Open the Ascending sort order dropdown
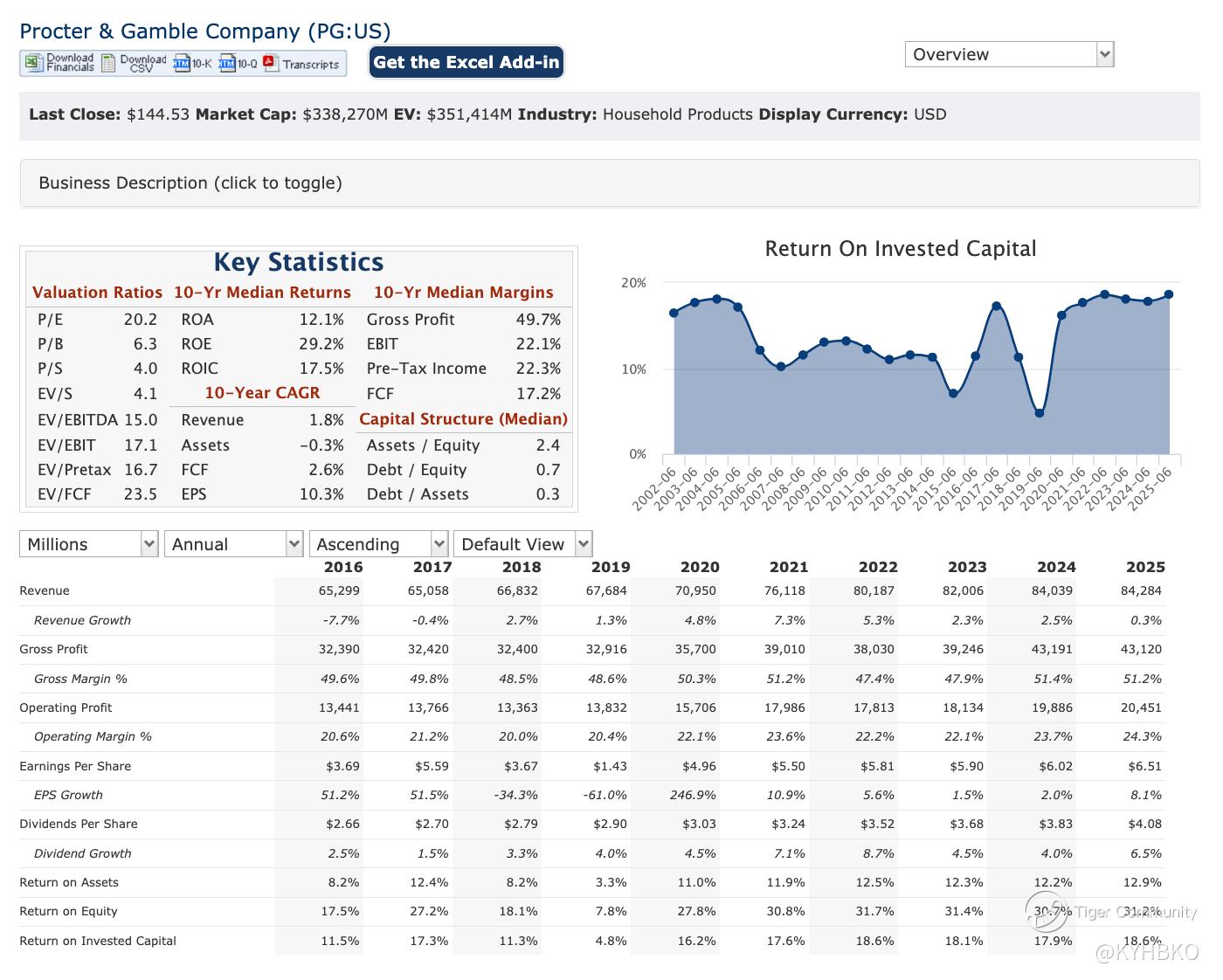Image resolution: width=1223 pixels, height=980 pixels. click(378, 544)
